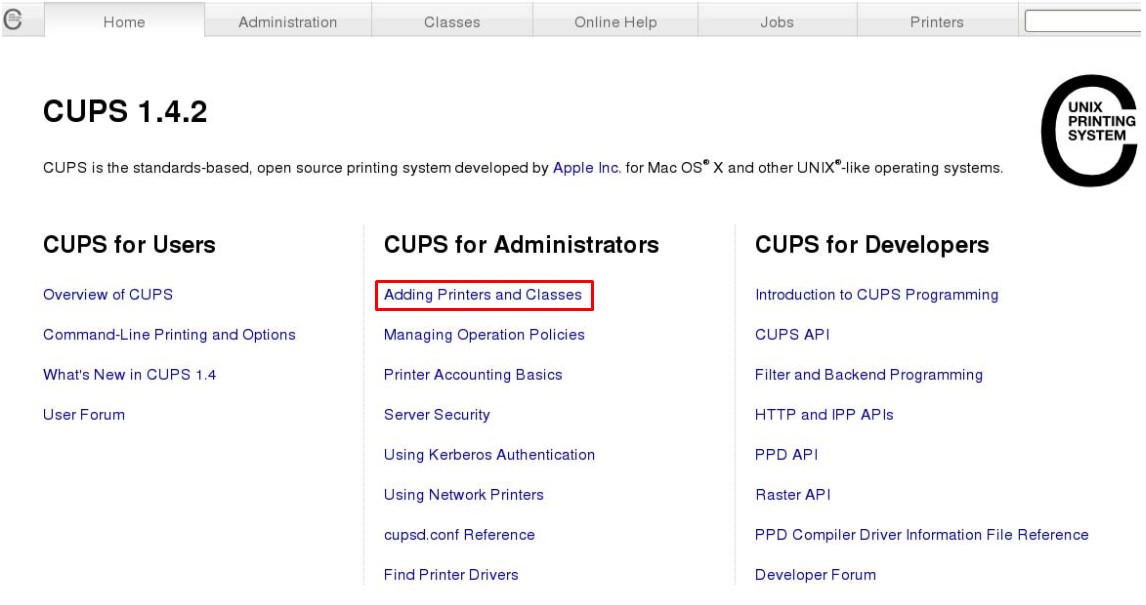Read What's New in CUPS 1.4
The image size is (1146, 605).
coord(129,375)
